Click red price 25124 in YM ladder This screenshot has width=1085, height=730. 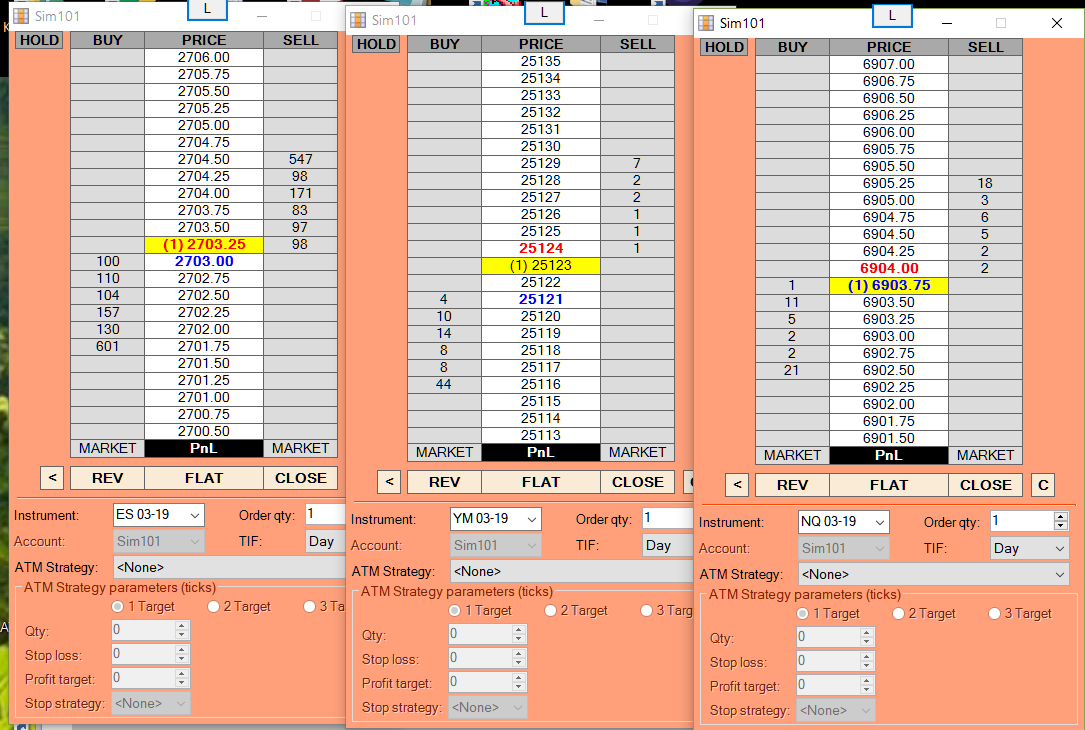[541, 248]
